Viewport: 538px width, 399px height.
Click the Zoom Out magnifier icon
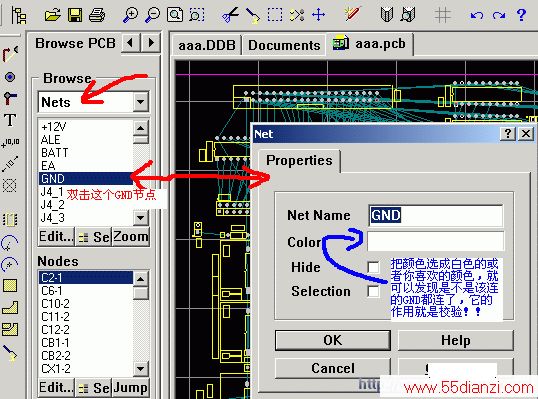[x=152, y=15]
